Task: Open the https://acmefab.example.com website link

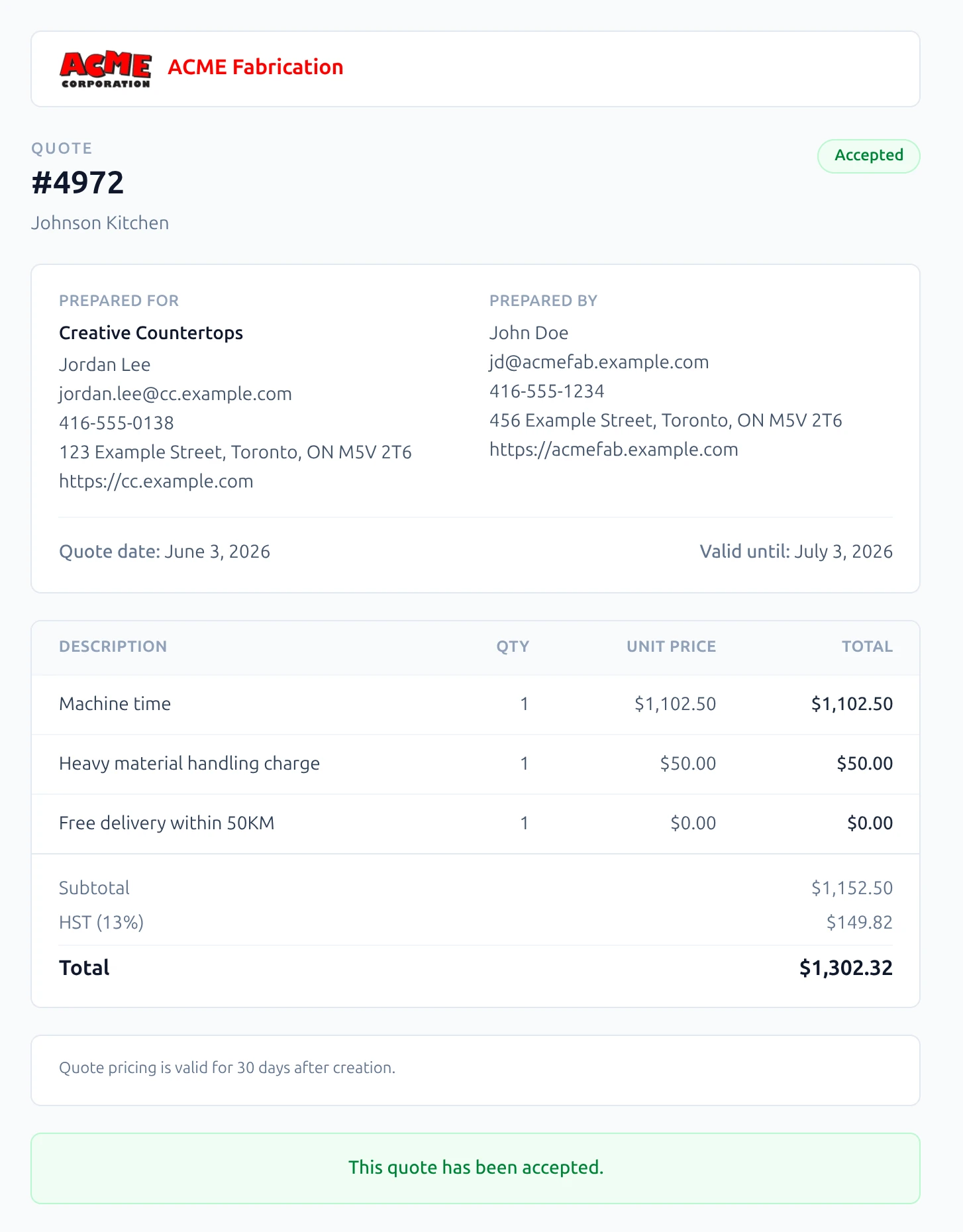Action: click(x=613, y=449)
